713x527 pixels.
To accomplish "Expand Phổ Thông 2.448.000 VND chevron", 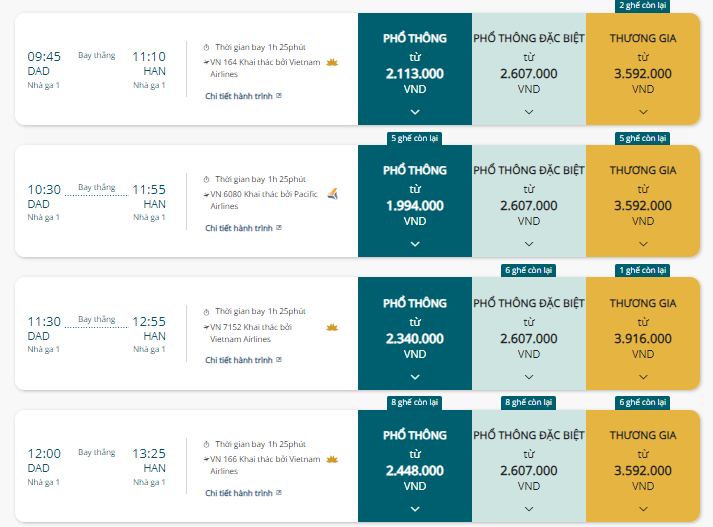I will point(415,509).
